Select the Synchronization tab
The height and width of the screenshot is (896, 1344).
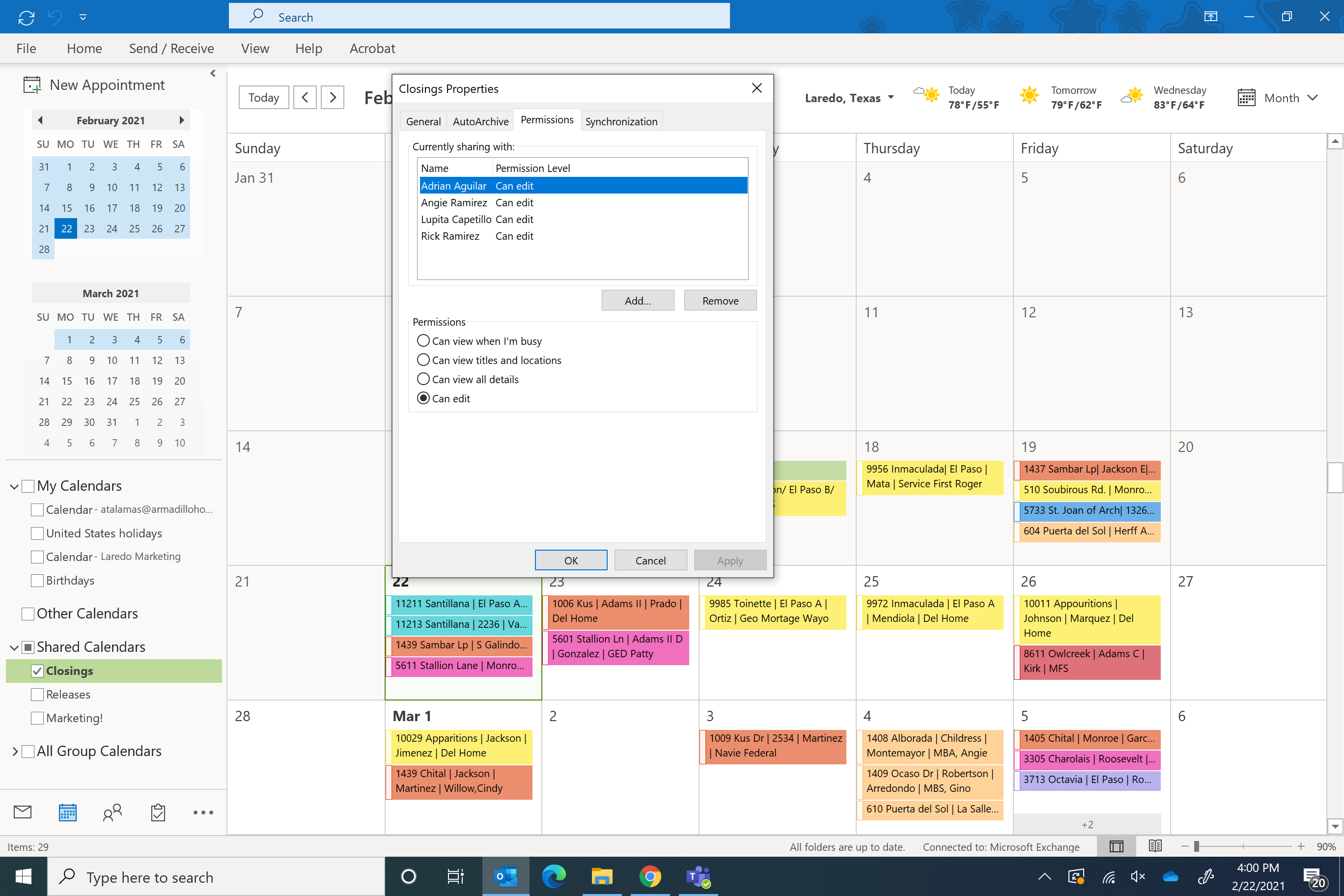click(620, 120)
